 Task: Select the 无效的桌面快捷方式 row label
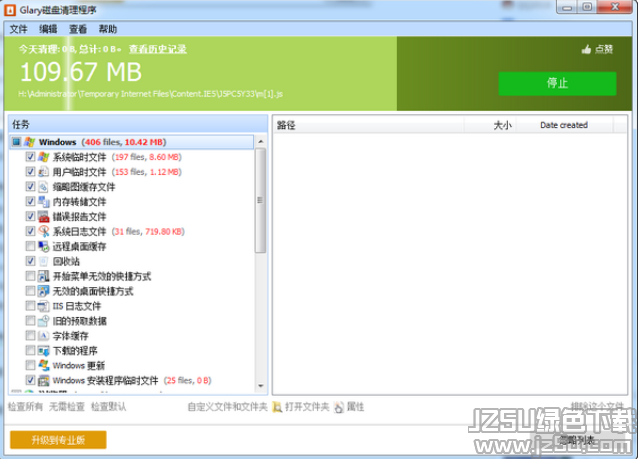coord(93,291)
